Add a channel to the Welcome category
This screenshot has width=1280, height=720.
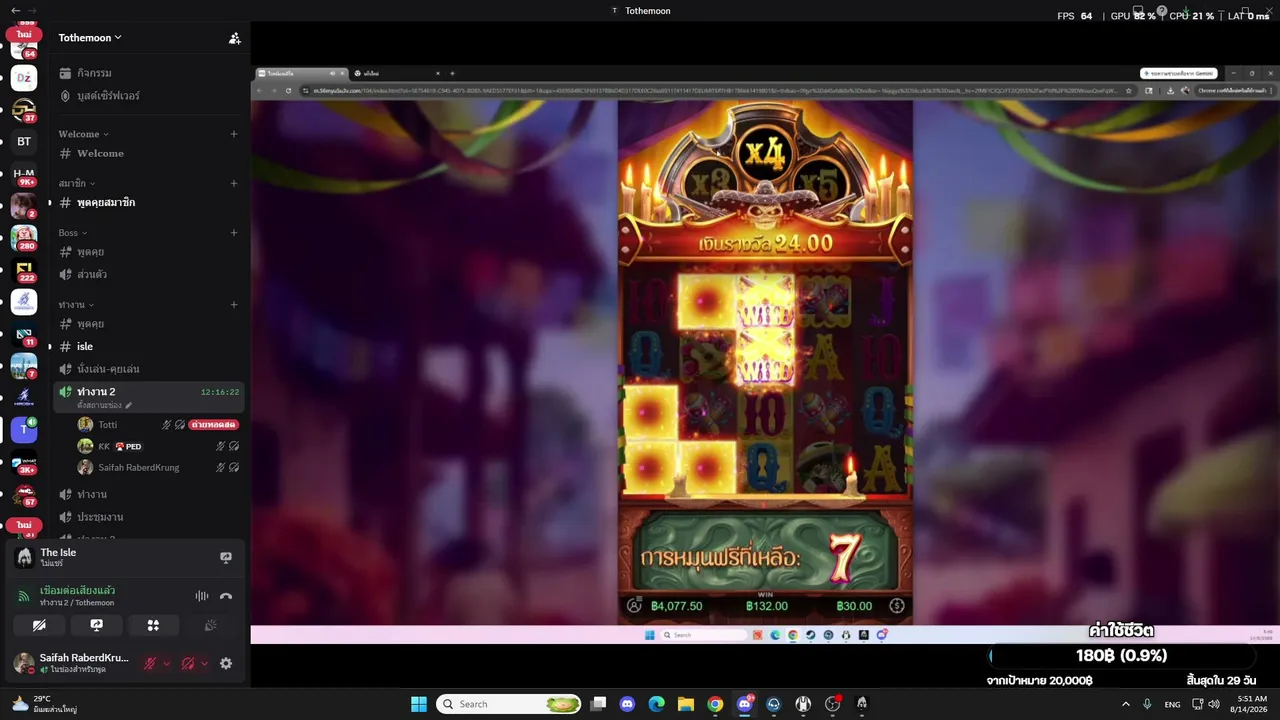pos(234,134)
